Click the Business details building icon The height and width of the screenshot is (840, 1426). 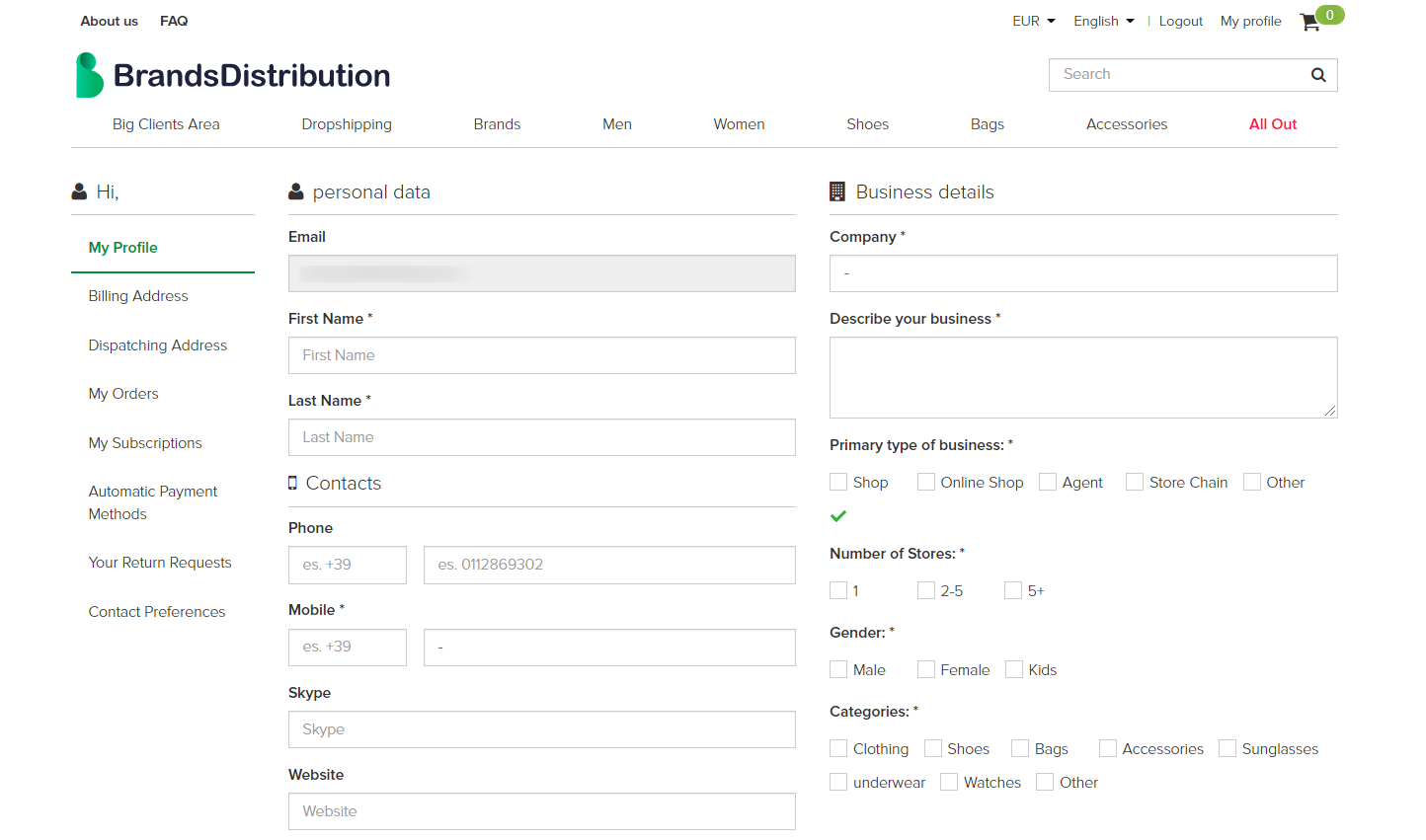point(837,191)
